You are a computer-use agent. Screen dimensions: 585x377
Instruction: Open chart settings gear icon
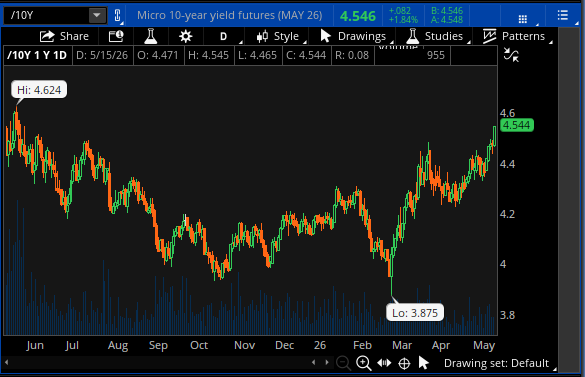[185, 36]
